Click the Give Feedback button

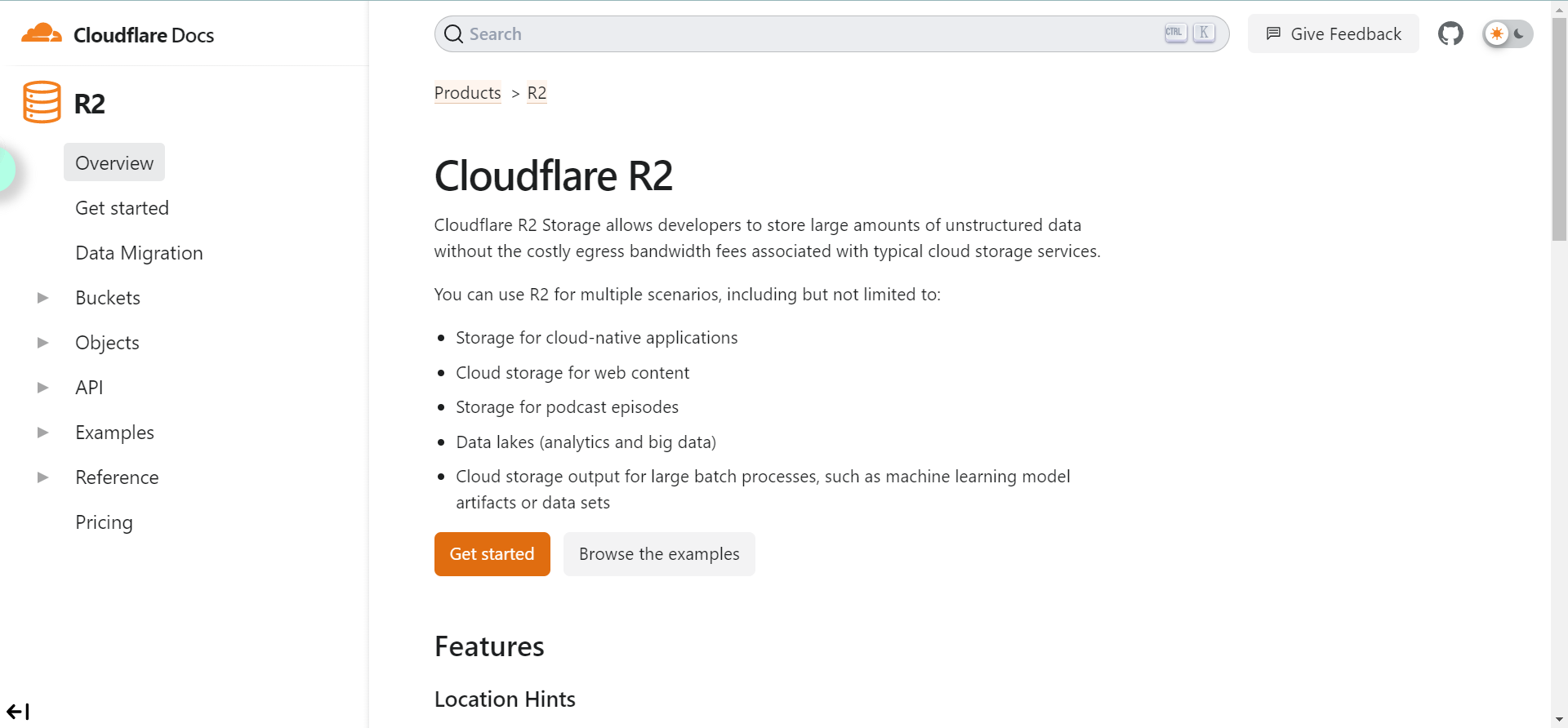click(x=1333, y=34)
